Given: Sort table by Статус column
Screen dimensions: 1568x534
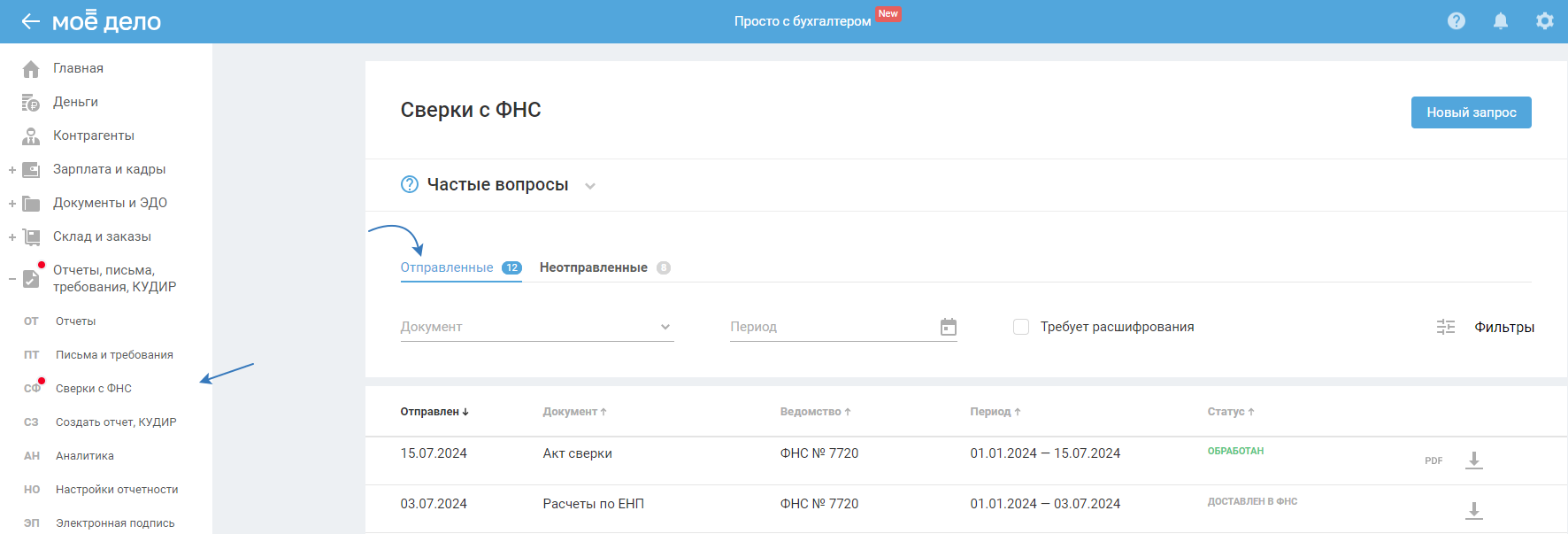Looking at the screenshot, I should (x=1231, y=412).
